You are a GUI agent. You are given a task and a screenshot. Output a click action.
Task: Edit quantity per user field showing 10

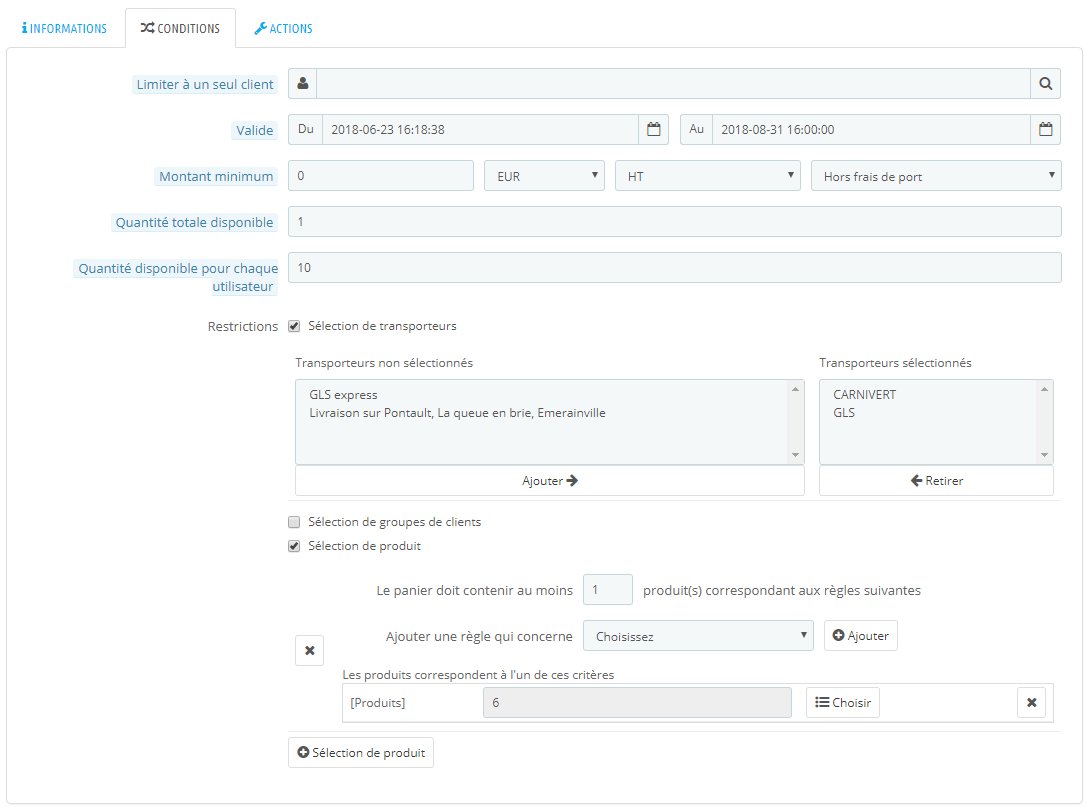point(675,268)
